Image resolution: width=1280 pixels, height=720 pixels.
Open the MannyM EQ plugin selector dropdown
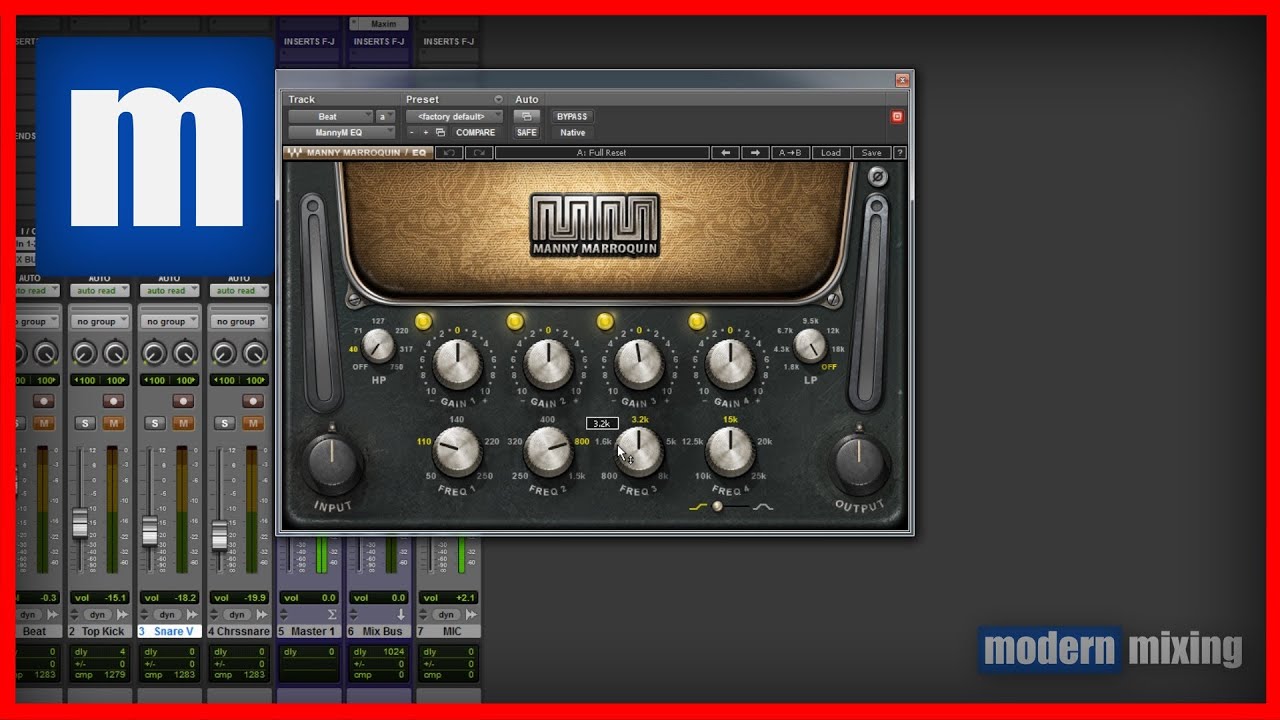click(342, 132)
